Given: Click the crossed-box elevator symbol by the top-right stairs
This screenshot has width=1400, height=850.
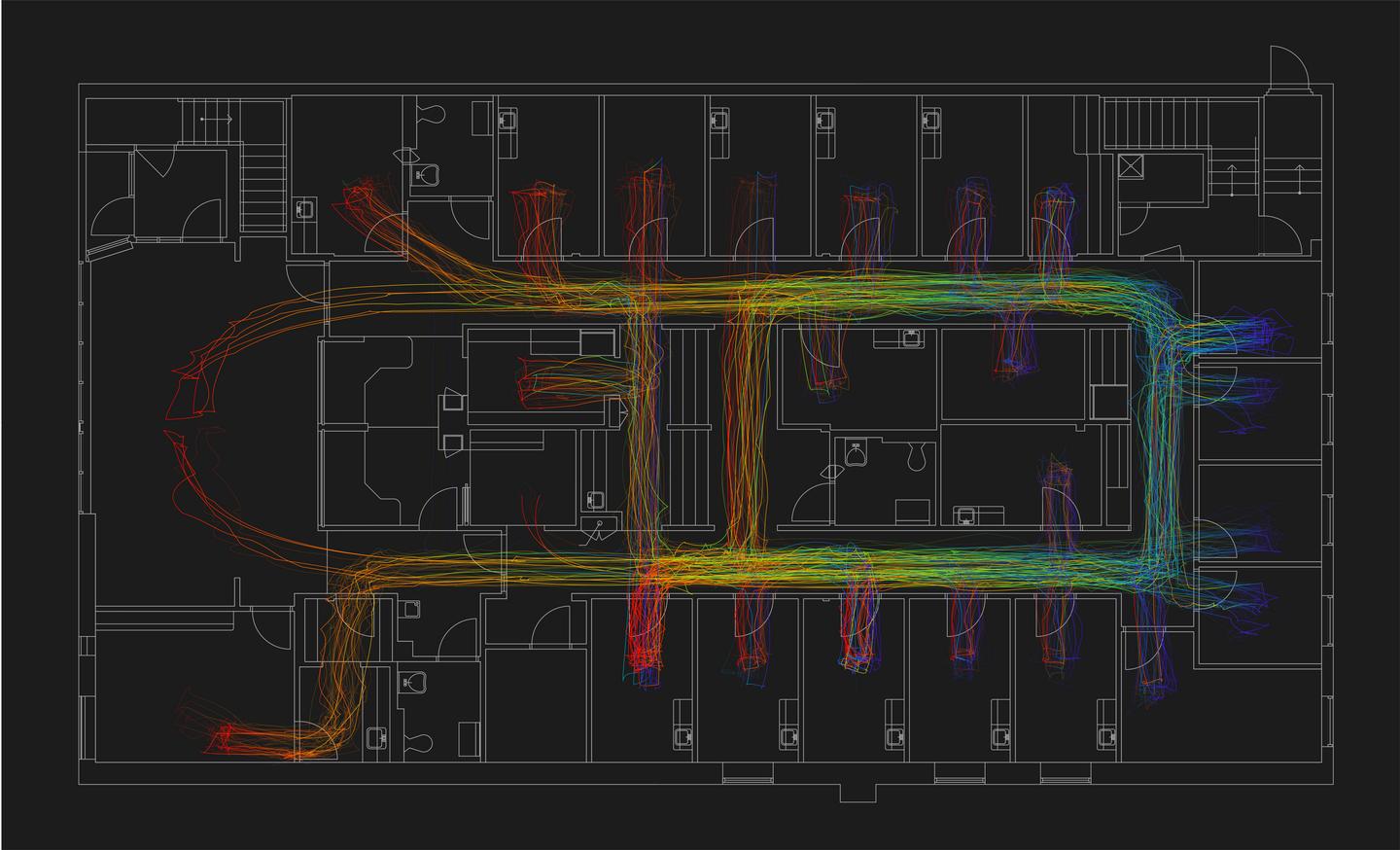Looking at the screenshot, I should (x=1131, y=165).
